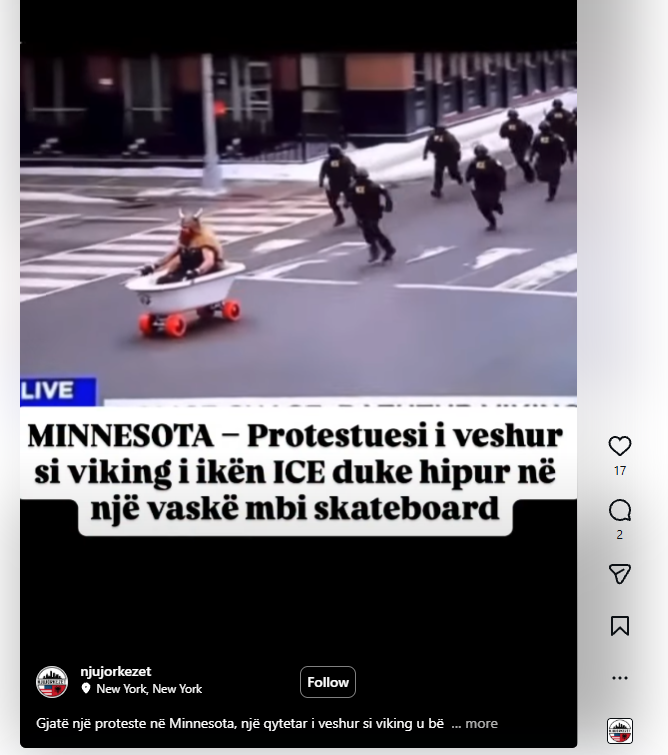Open the njujorkezet profile picture

pos(52,682)
